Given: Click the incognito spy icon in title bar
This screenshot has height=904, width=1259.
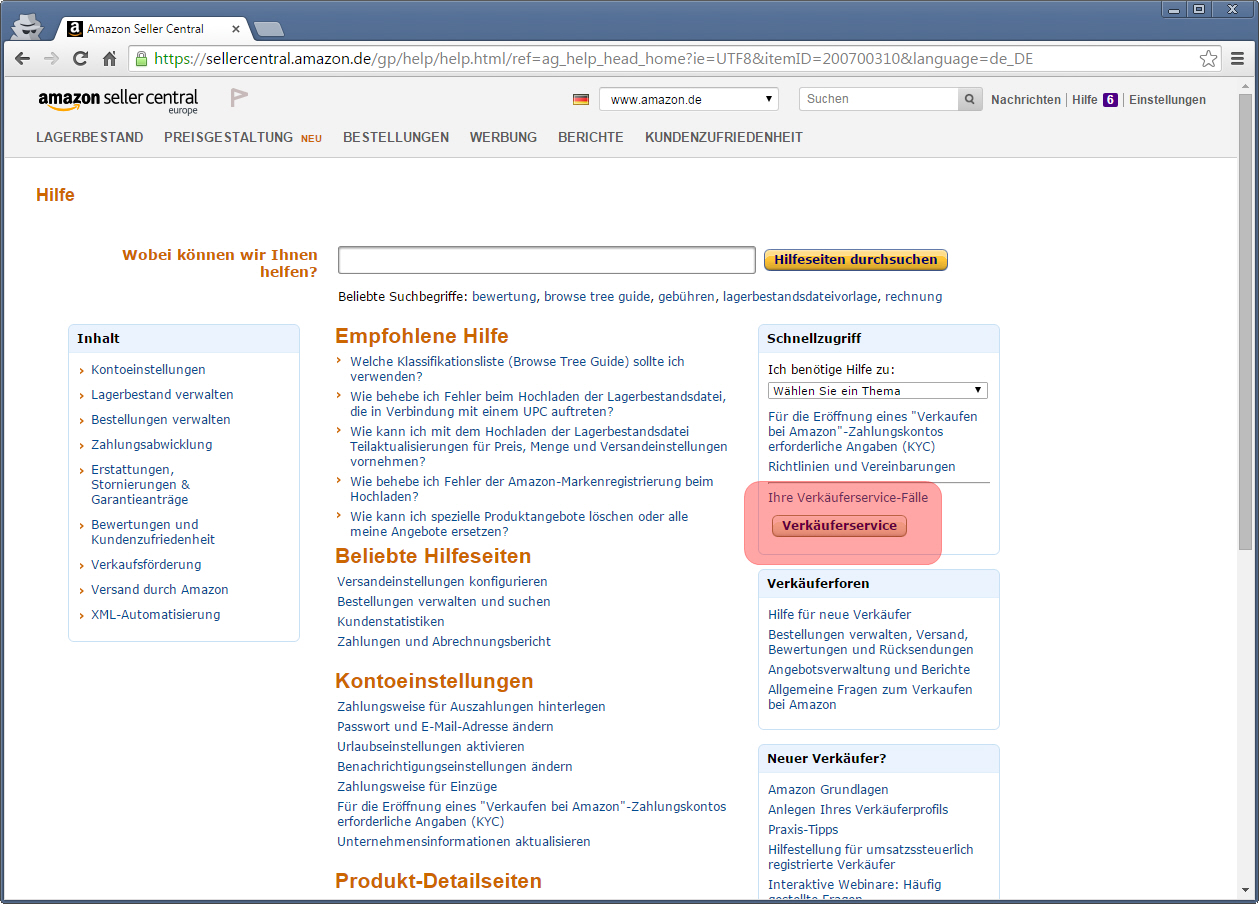Looking at the screenshot, I should (28, 25).
